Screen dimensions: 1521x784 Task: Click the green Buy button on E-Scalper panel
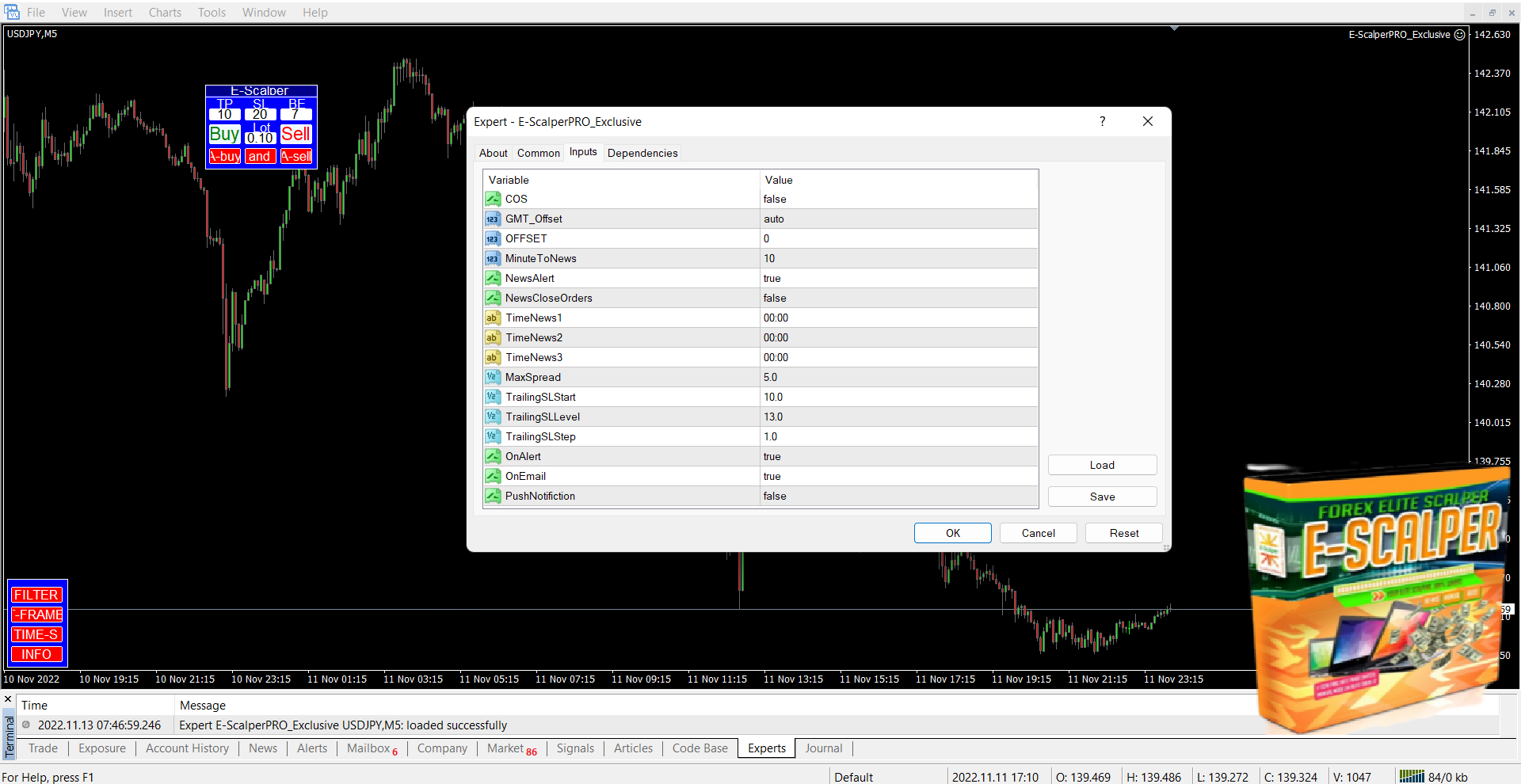coord(224,135)
